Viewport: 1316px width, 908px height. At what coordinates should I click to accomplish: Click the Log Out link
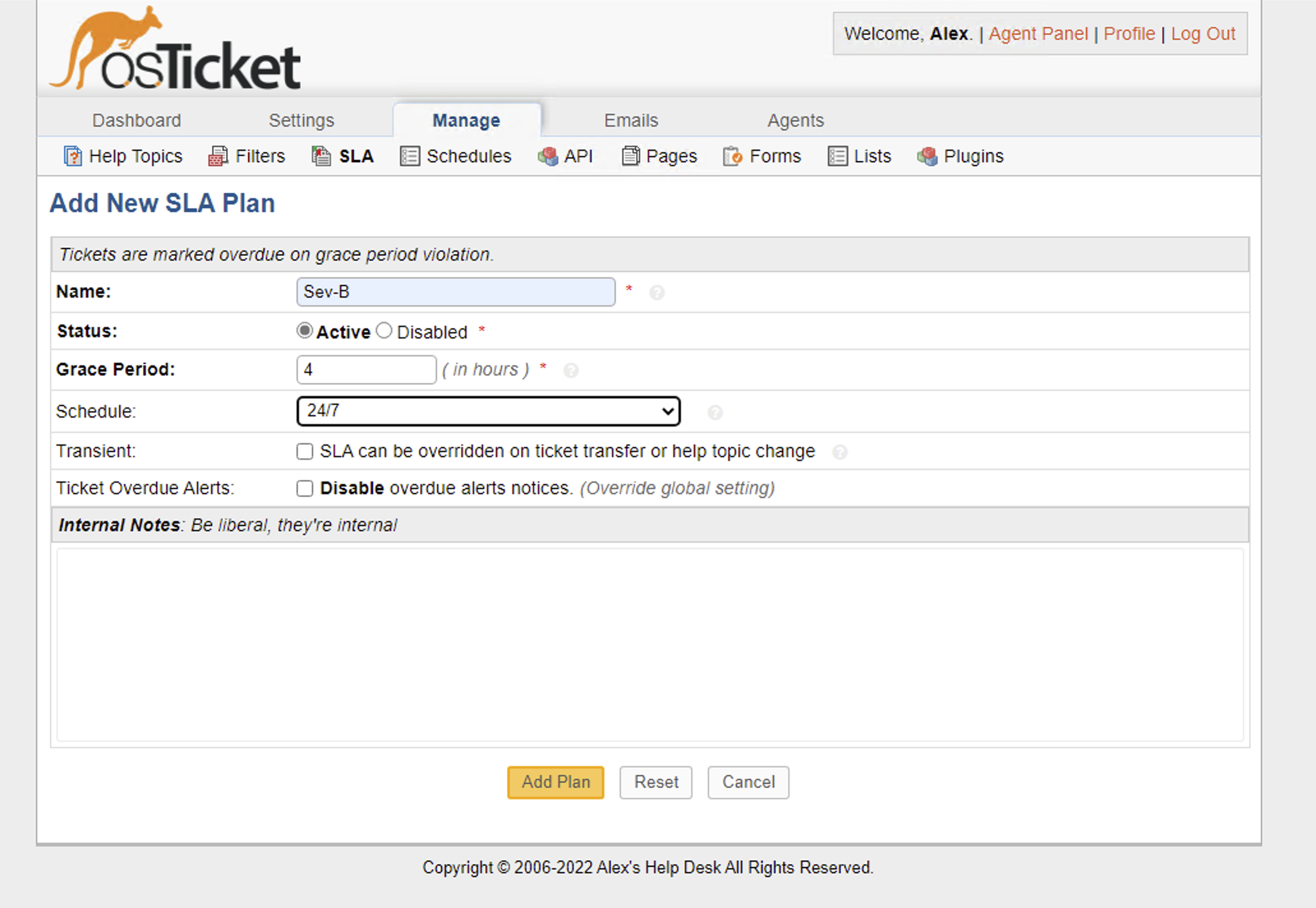[x=1202, y=34]
